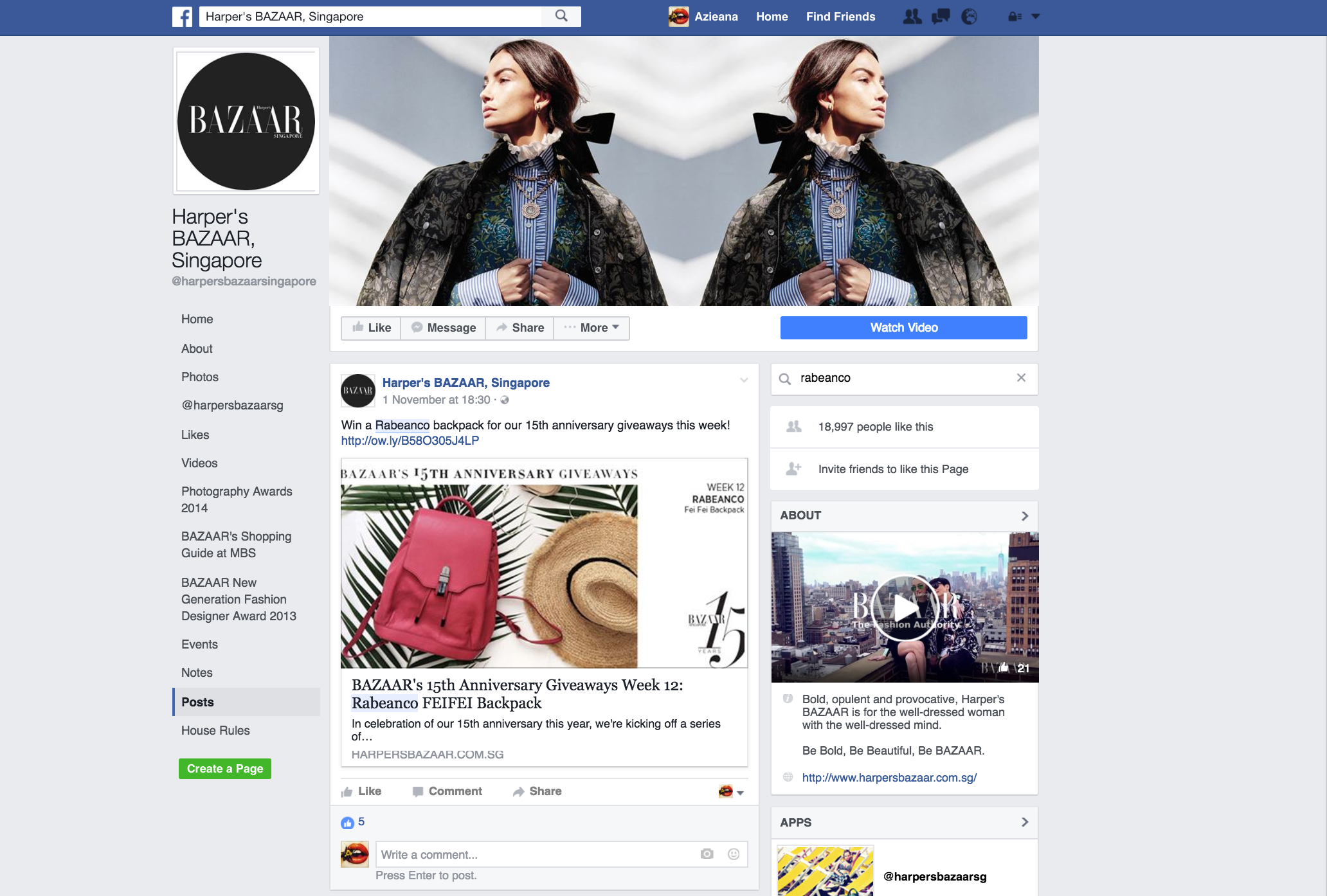Click the Facebook logo icon

183,17
